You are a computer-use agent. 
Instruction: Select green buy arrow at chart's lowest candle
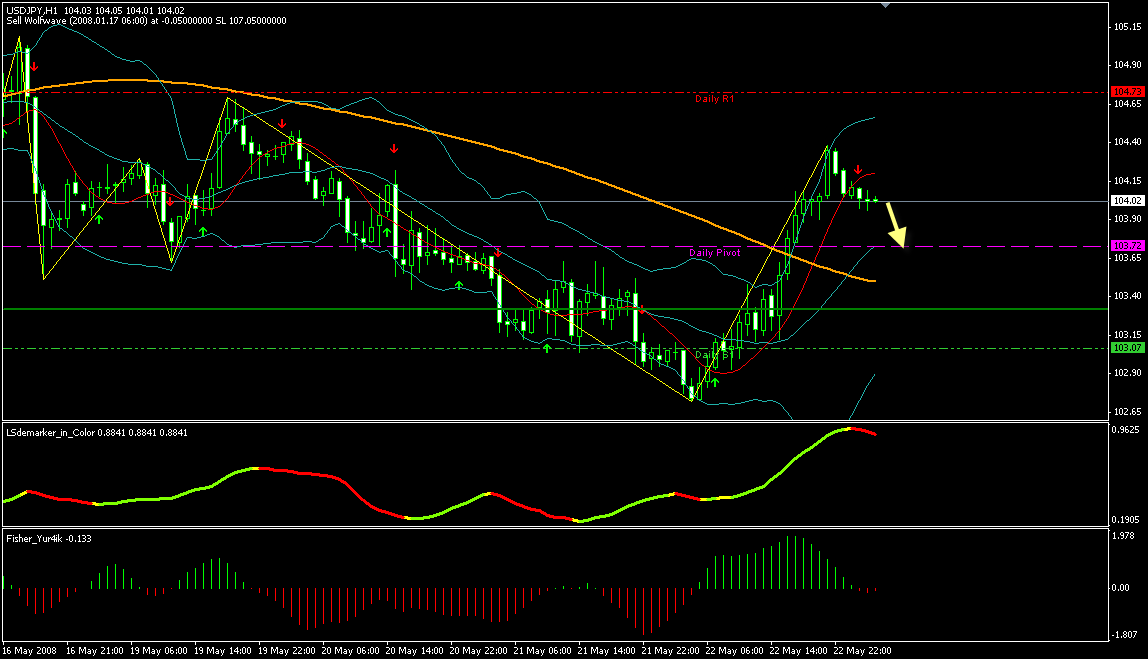pos(715,382)
